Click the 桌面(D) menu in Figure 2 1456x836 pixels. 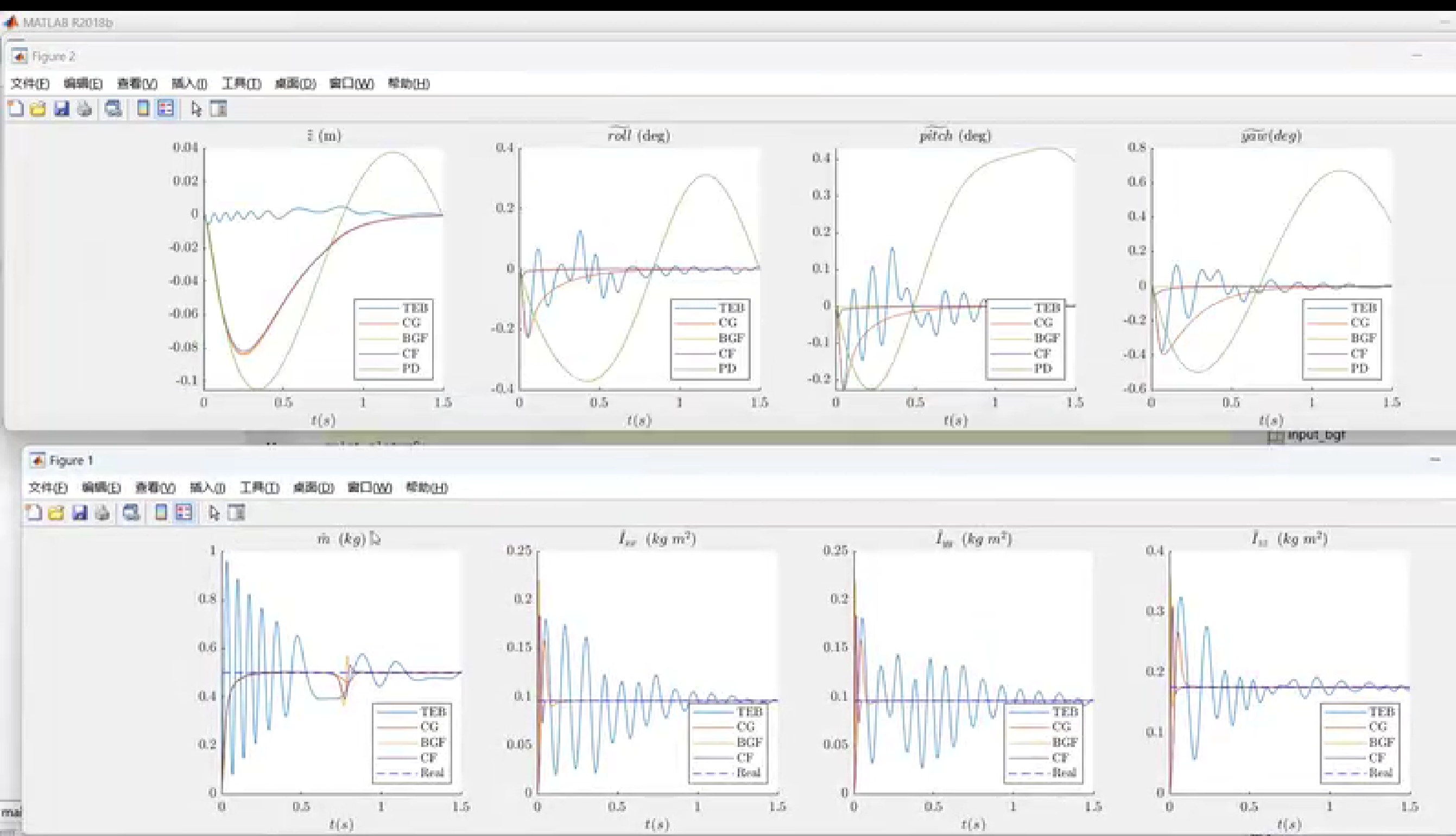coord(295,84)
